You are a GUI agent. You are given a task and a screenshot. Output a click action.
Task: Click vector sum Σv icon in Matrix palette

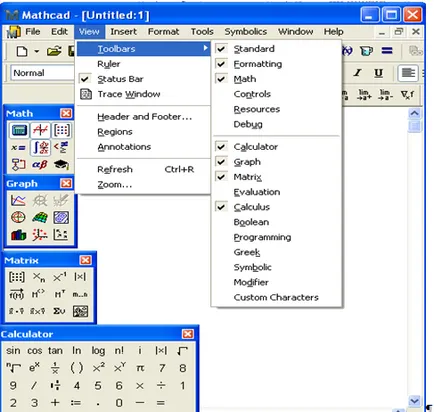(59, 311)
